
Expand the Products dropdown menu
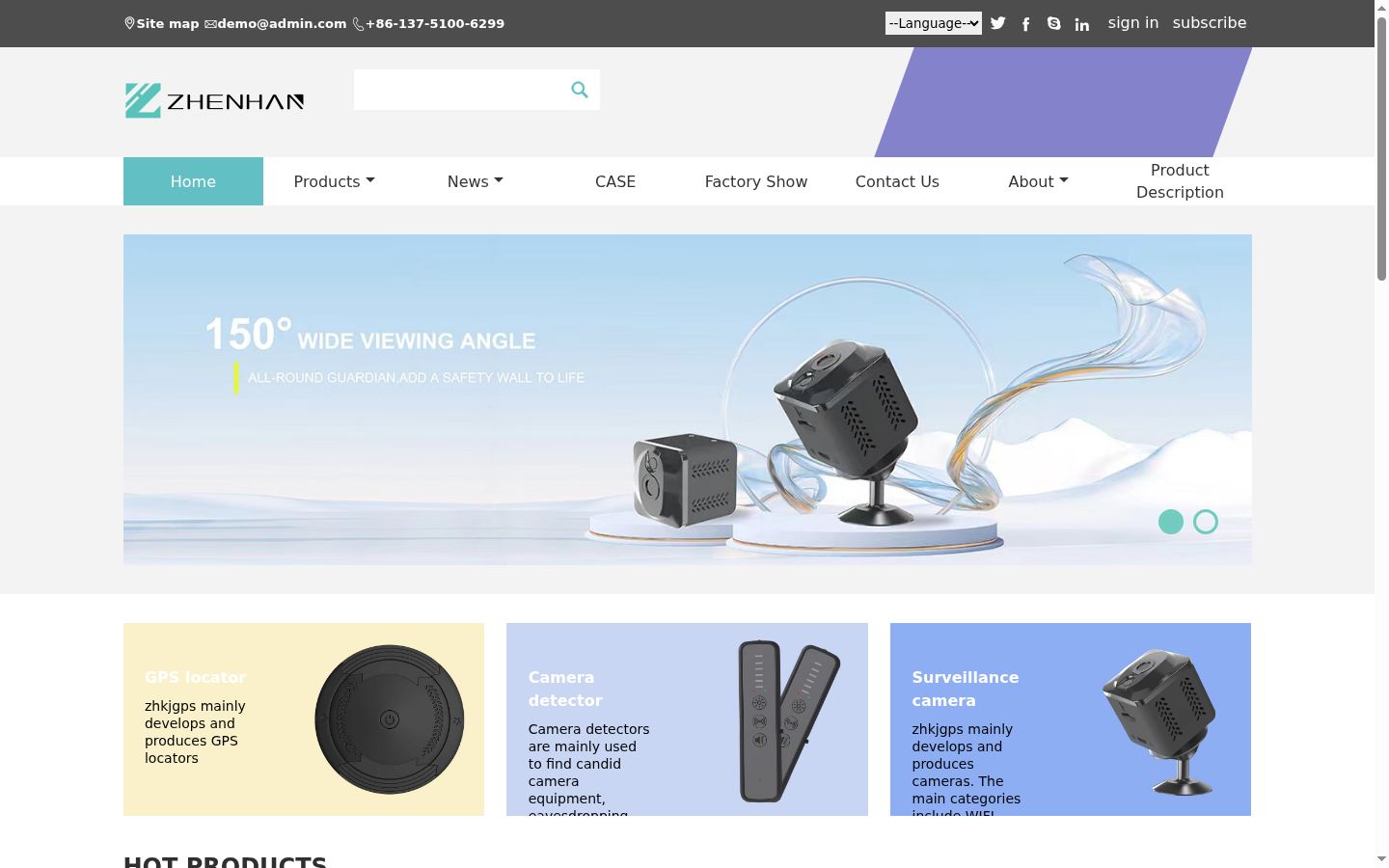pyautogui.click(x=334, y=181)
